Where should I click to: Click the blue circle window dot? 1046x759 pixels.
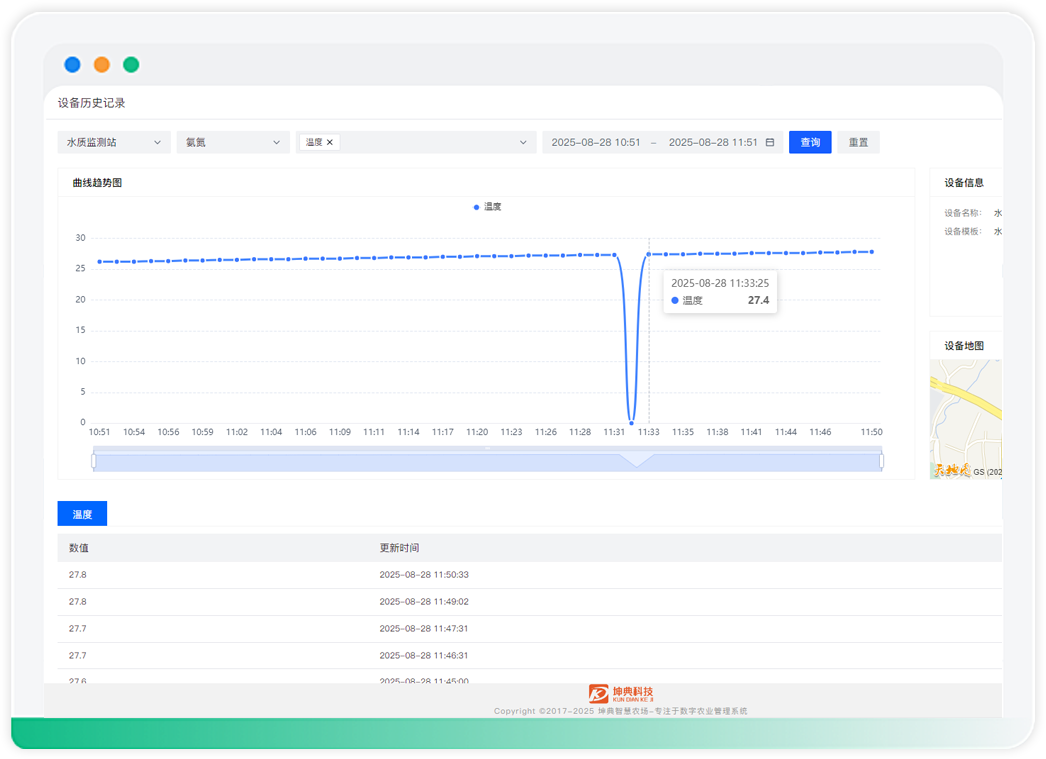[x=73, y=65]
